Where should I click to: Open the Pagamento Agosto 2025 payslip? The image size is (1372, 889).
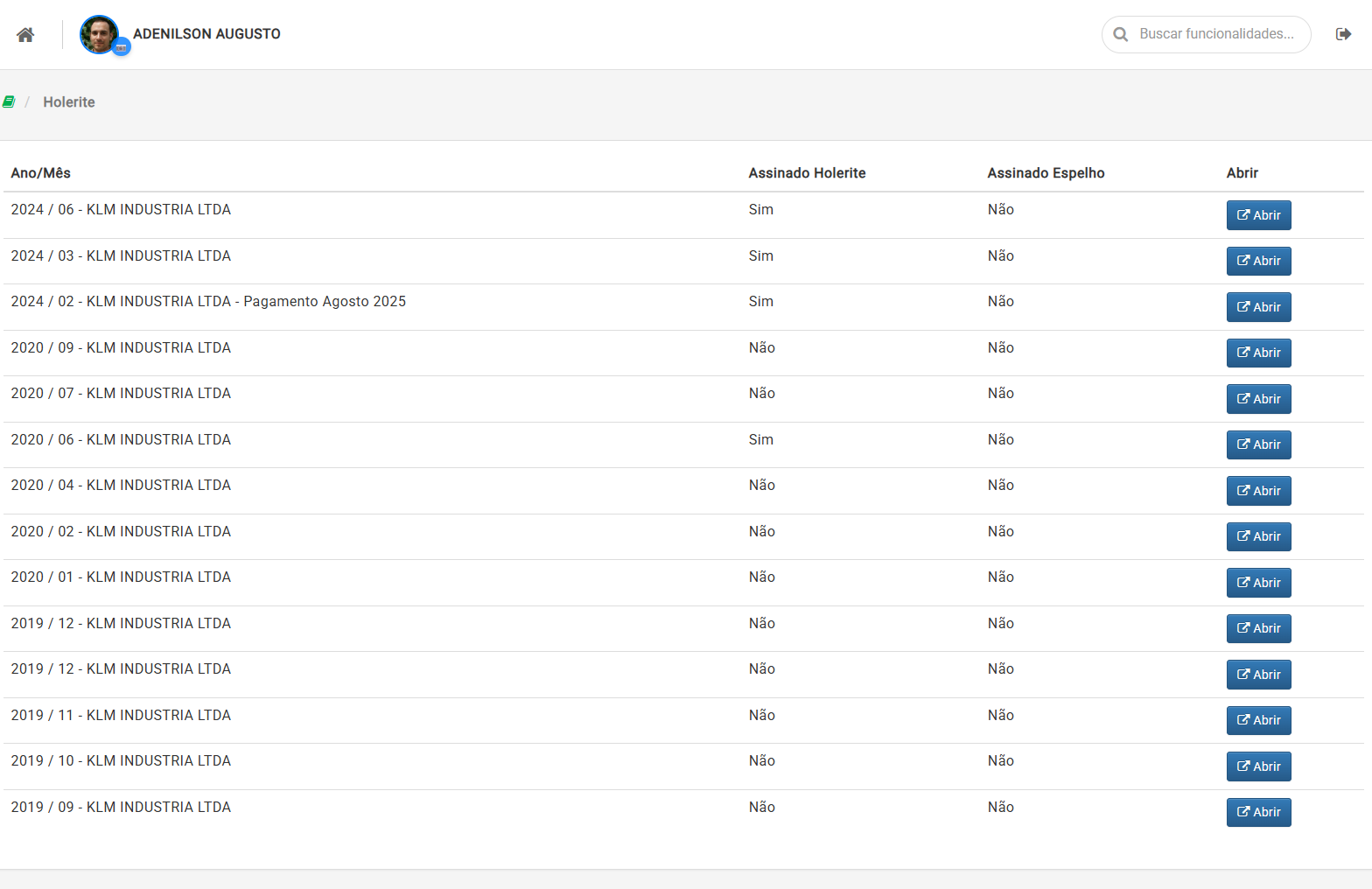(1258, 307)
